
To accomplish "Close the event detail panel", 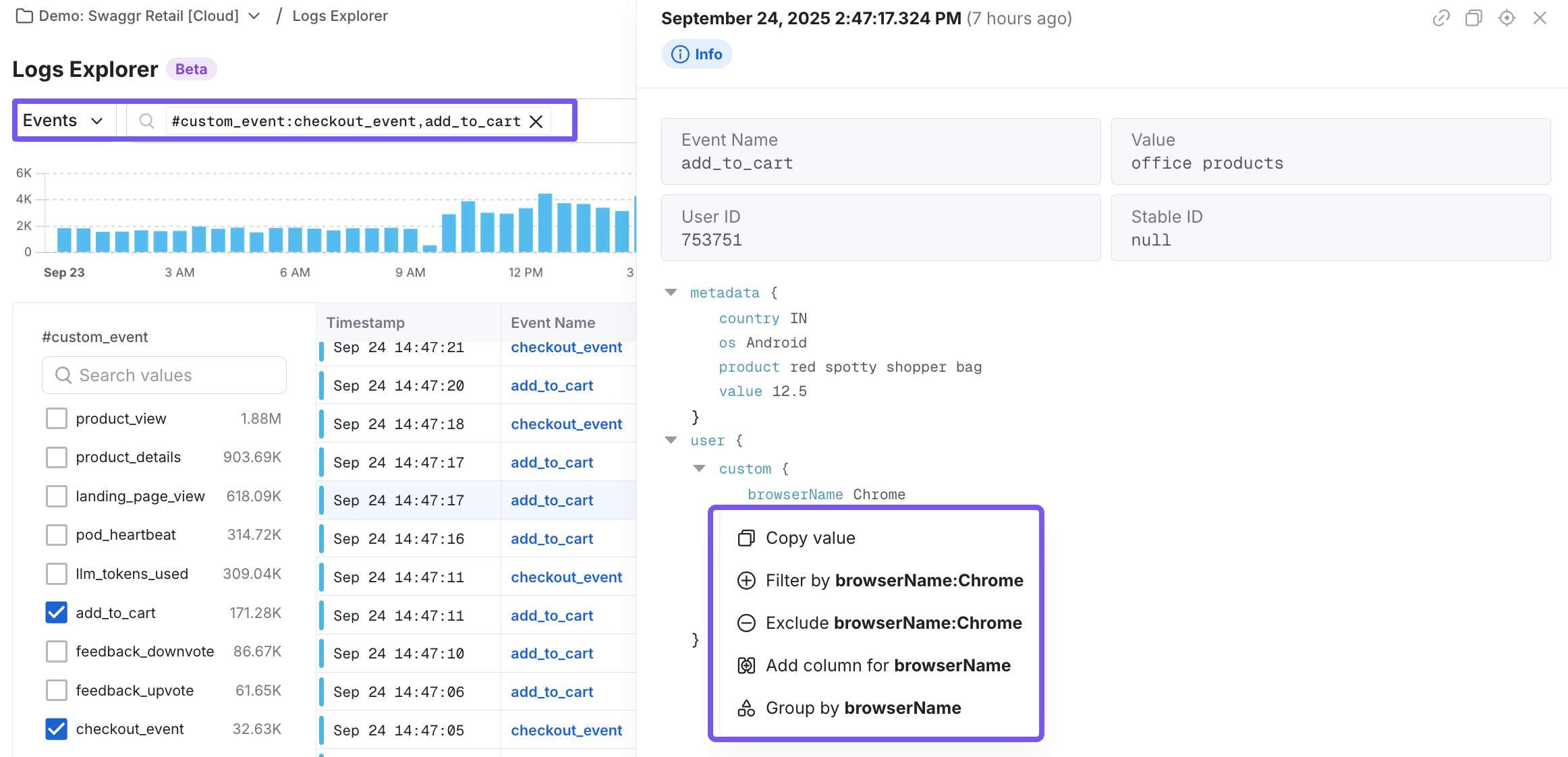I will (x=1540, y=18).
